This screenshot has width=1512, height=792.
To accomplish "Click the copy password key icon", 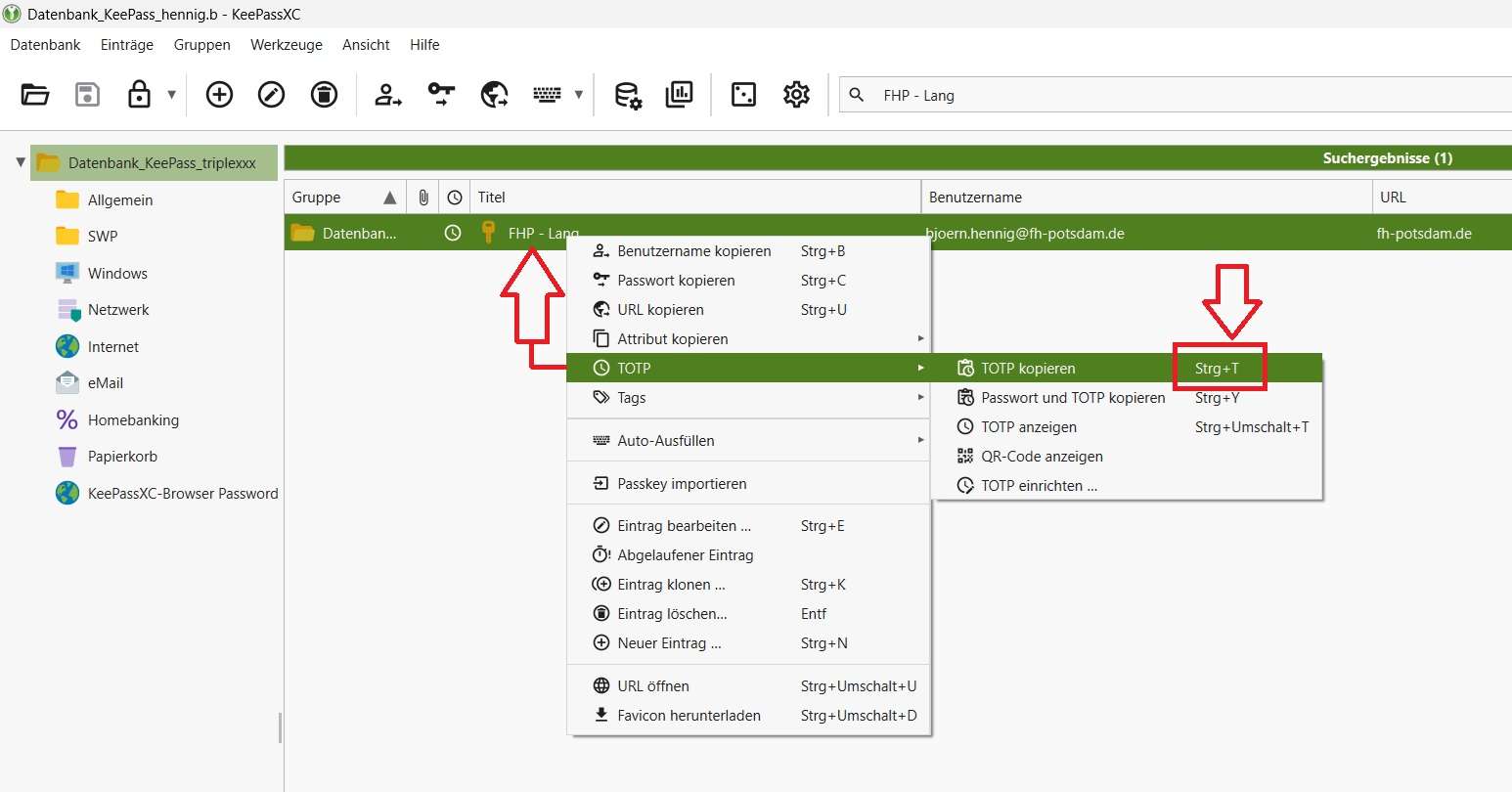I will point(441,95).
